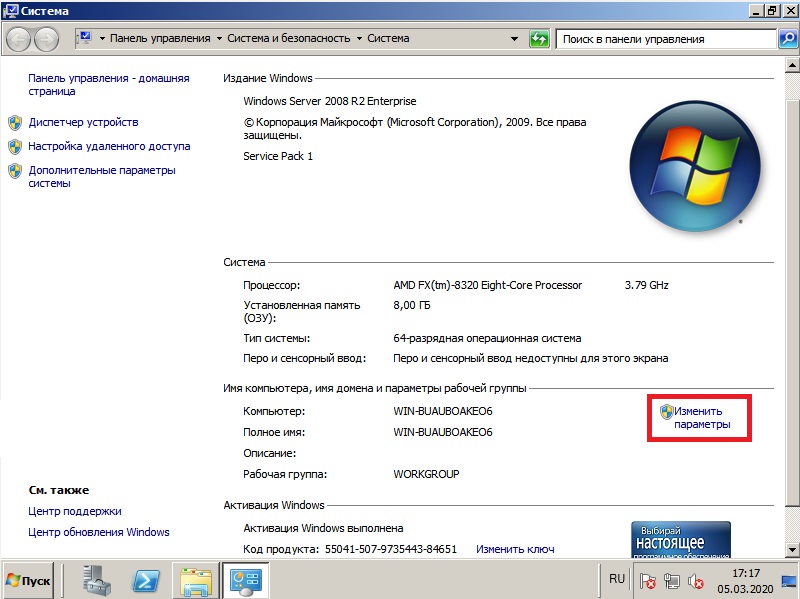Click the network tray icon
The image size is (800, 599).
coord(672,581)
